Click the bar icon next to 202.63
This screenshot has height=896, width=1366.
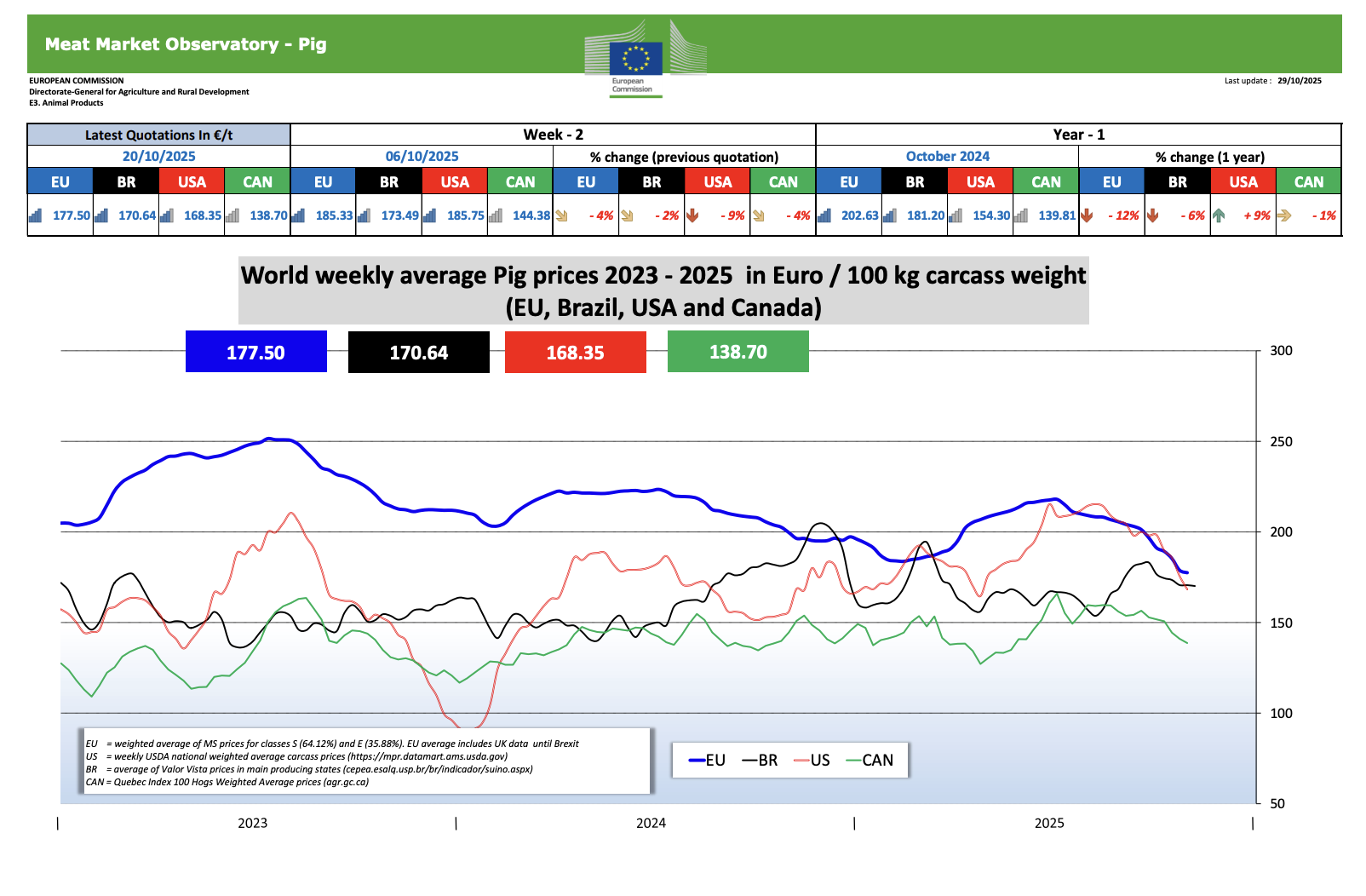pos(824,215)
